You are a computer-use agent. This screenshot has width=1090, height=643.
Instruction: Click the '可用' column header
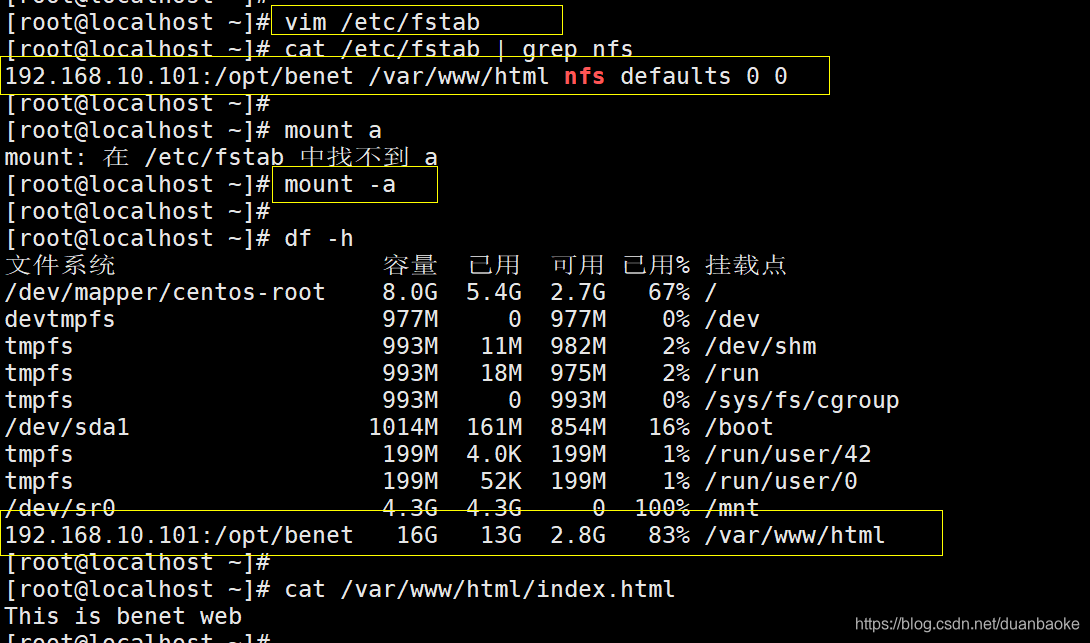578,265
